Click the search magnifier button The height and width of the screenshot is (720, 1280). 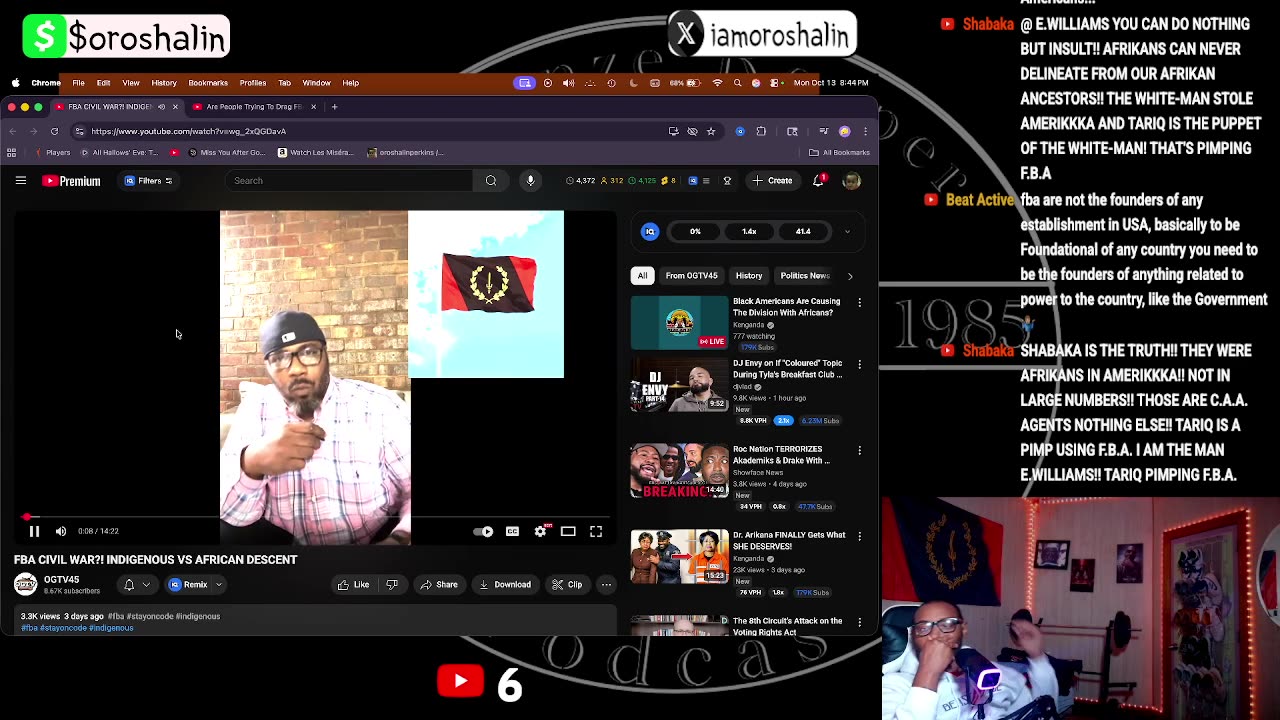[x=491, y=181]
